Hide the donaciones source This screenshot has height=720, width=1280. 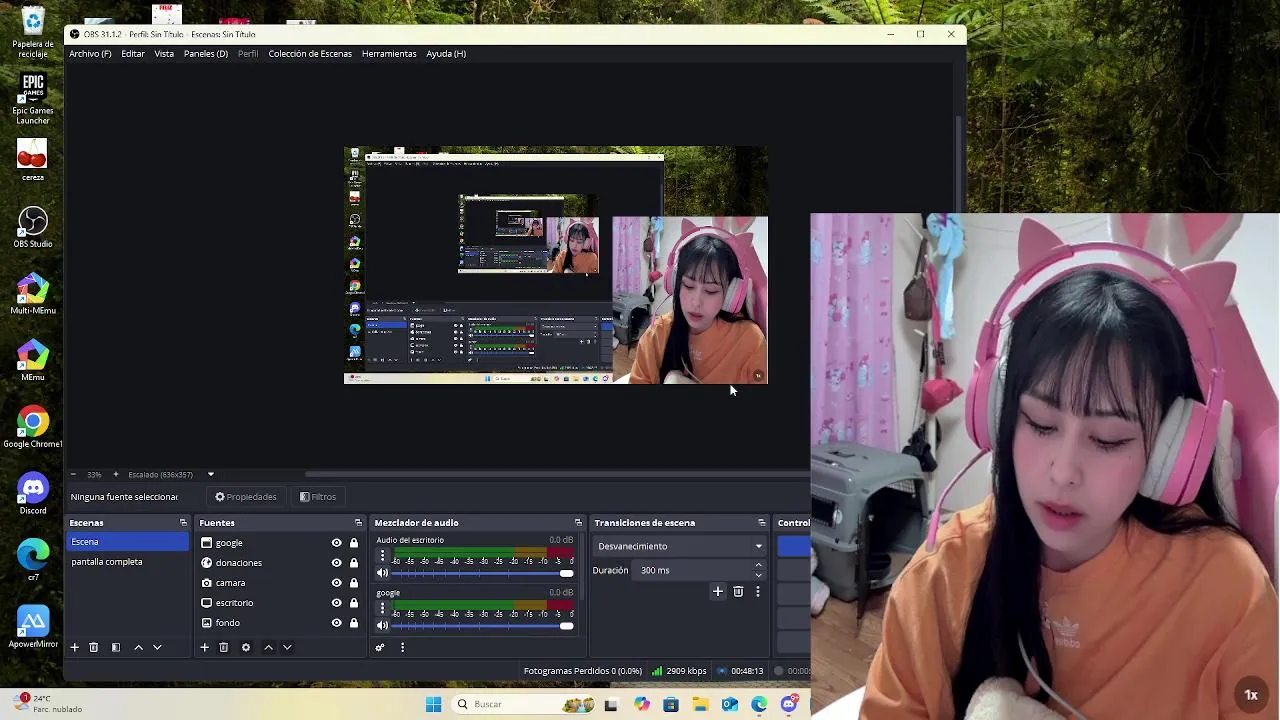(336, 563)
